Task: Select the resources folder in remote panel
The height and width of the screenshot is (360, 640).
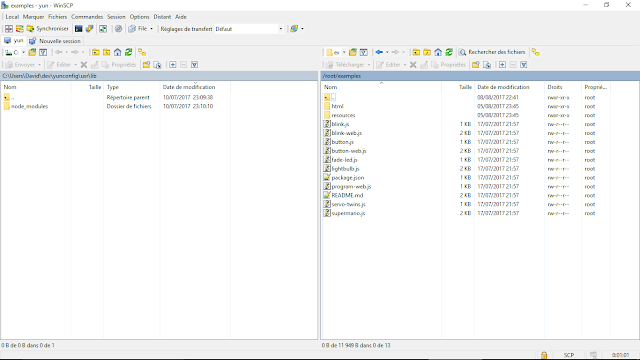Action: (343, 116)
